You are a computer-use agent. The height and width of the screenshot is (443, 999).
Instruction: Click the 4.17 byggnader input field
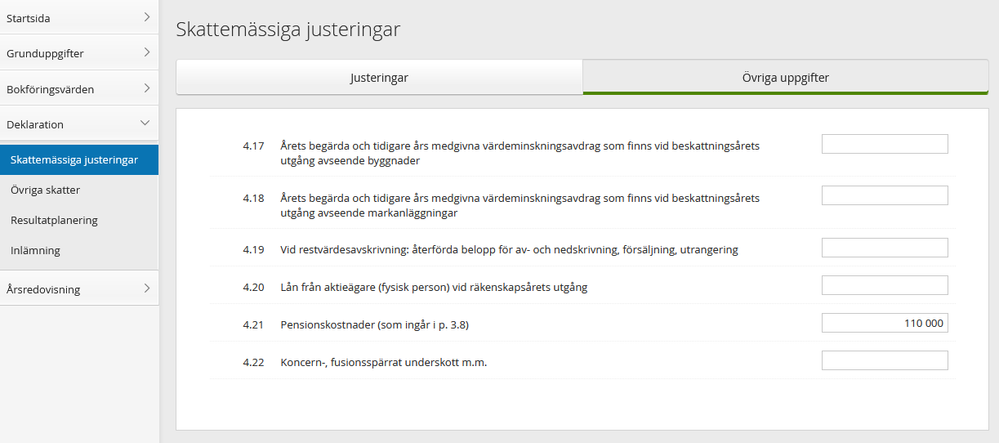[x=884, y=144]
